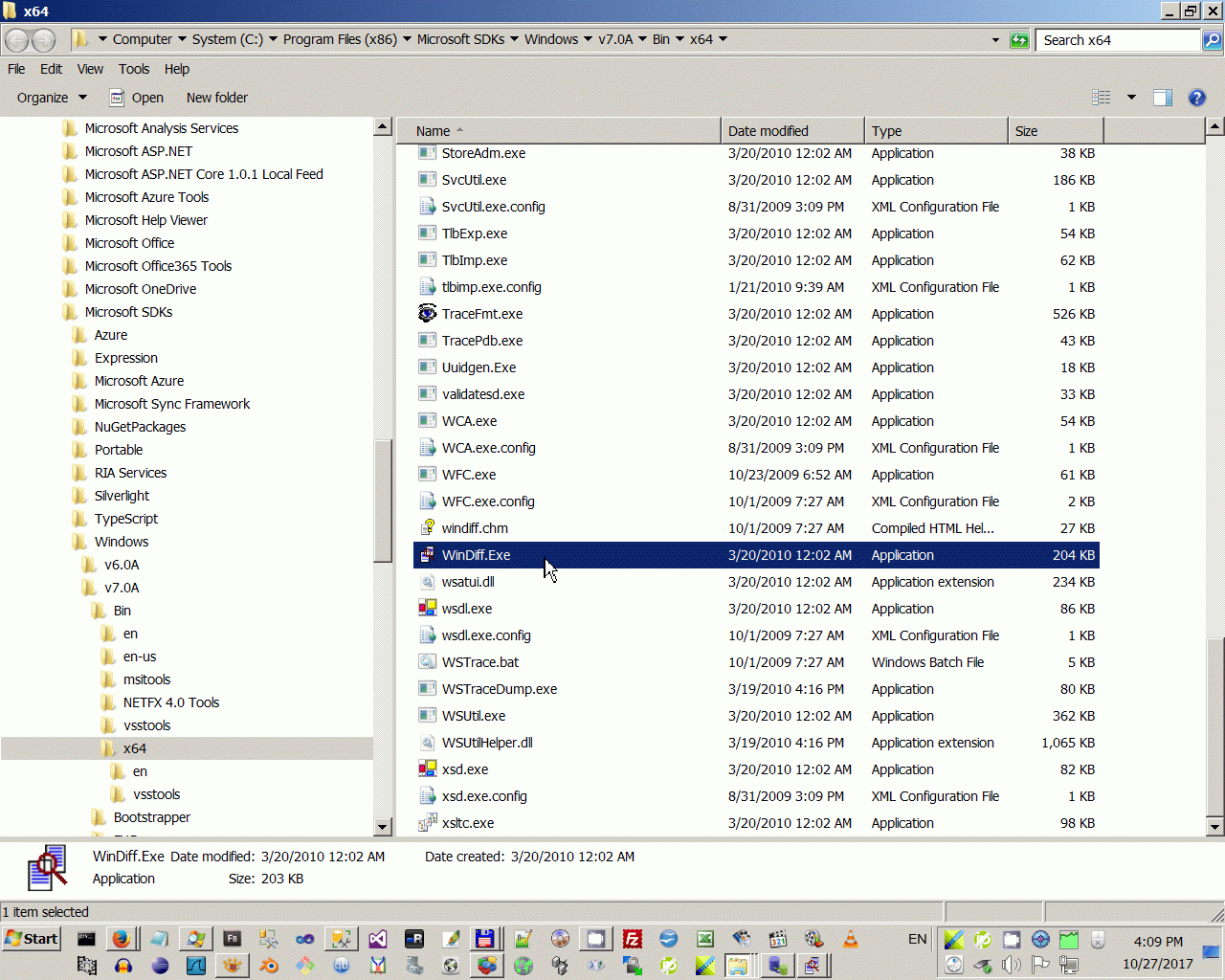Refresh the x64 folder with the address bar button
1225x980 pixels.
click(x=1019, y=40)
